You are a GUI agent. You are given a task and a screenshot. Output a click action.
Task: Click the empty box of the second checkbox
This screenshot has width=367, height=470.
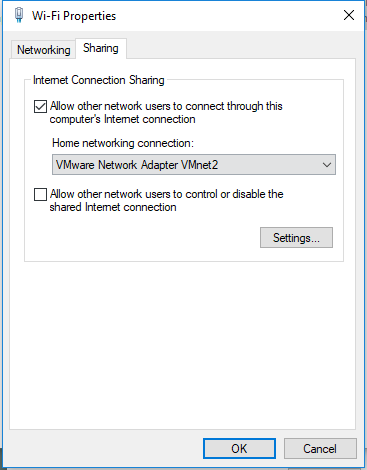point(40,195)
